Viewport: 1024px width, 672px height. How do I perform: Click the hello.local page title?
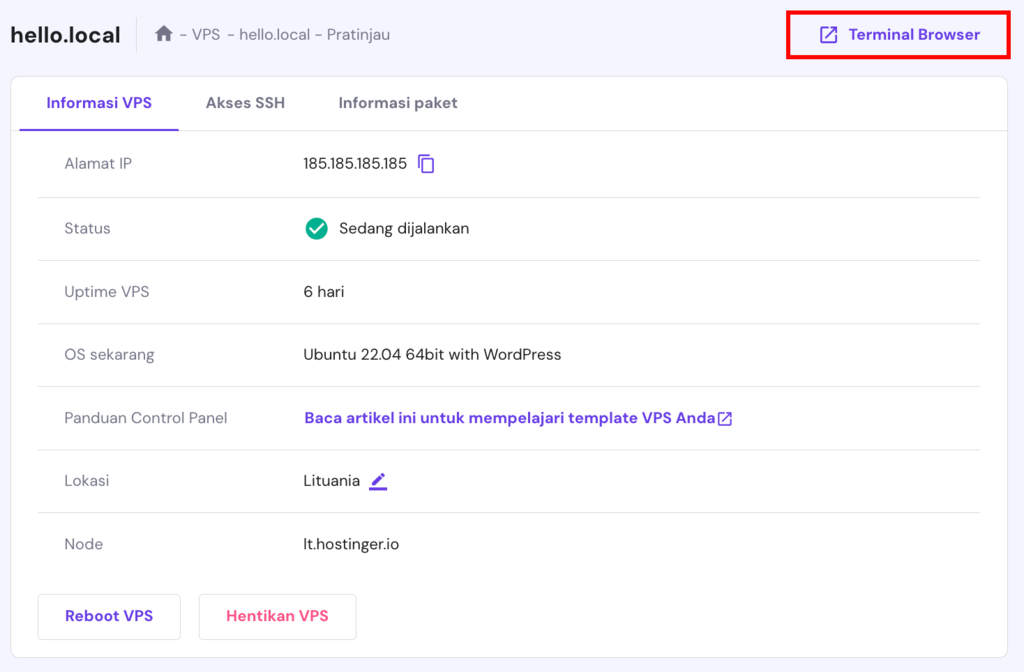pos(65,33)
